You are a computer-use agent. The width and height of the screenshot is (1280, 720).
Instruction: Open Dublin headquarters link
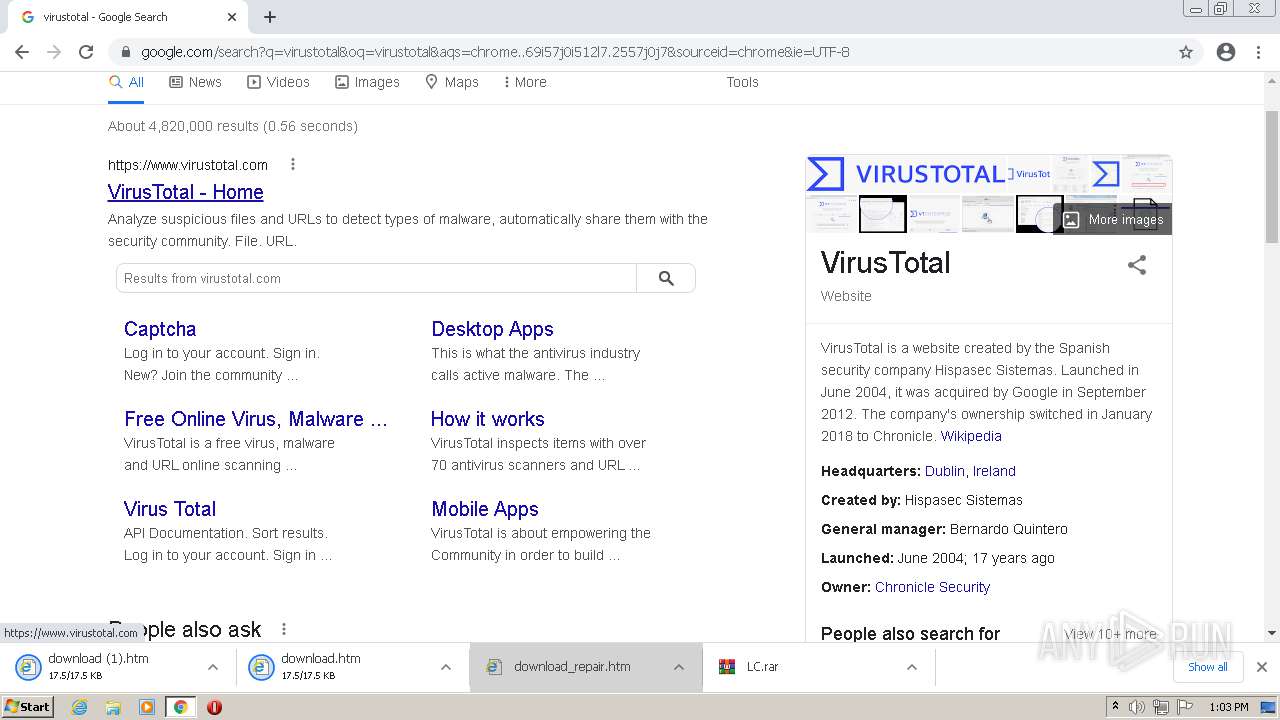945,471
